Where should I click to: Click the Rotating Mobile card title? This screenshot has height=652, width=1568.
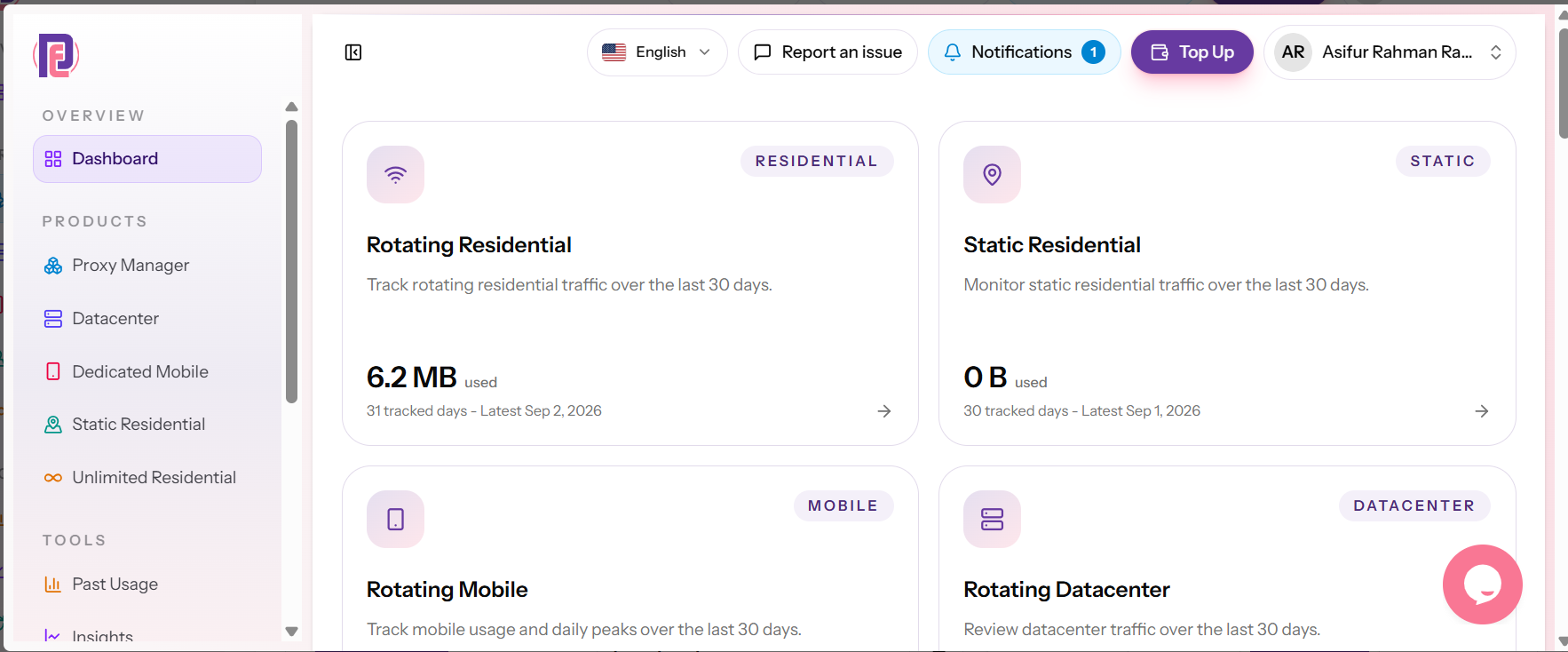(447, 590)
